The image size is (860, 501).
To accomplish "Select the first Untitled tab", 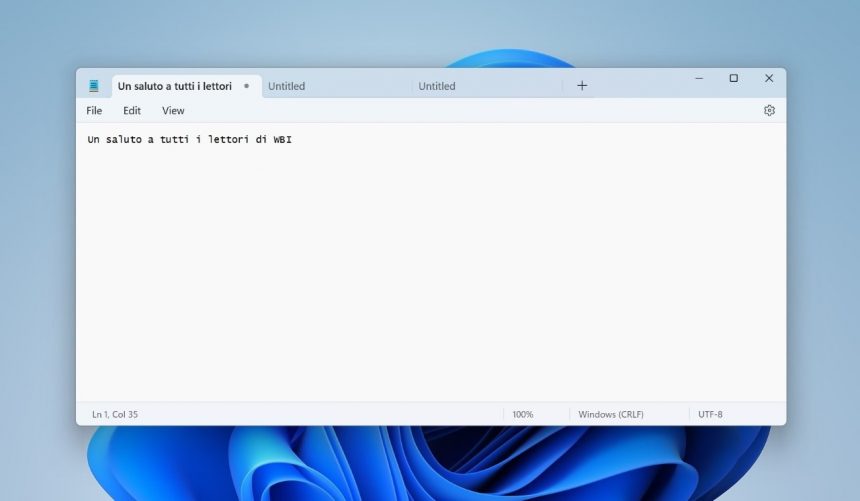I will 287,86.
